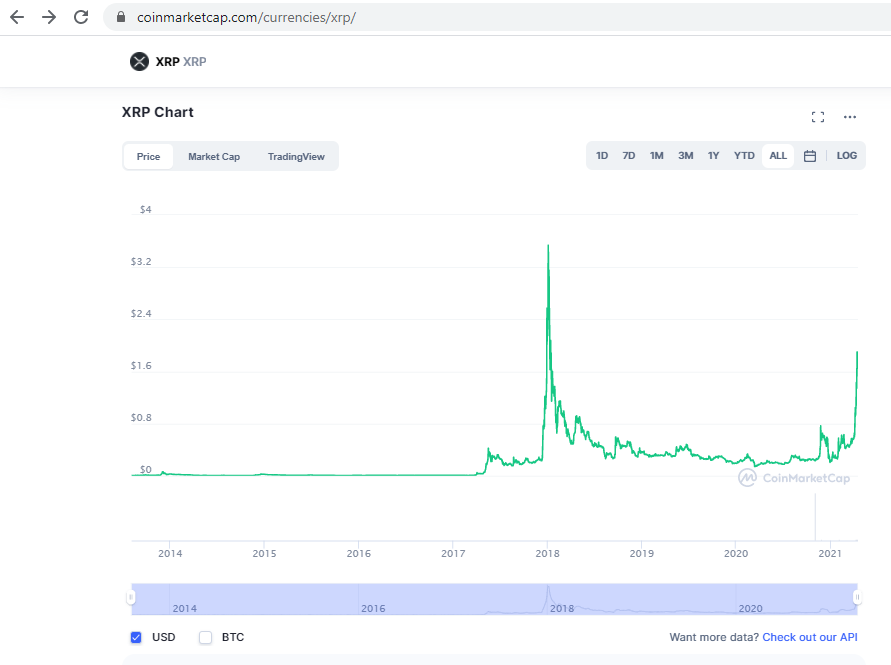Click the 2014 x-axis year label

[x=170, y=554]
